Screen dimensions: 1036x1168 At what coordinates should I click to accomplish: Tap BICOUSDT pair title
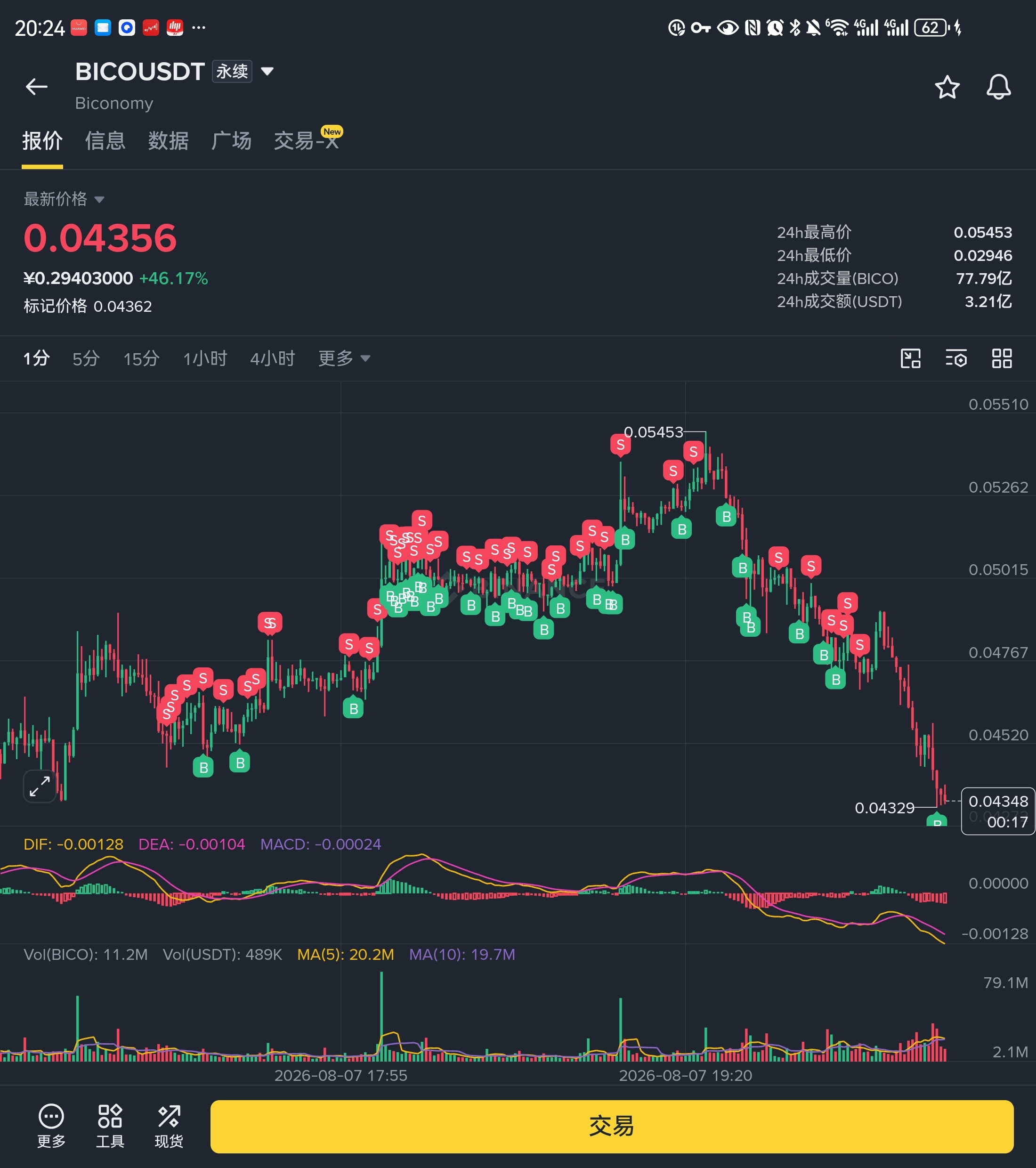click(139, 72)
